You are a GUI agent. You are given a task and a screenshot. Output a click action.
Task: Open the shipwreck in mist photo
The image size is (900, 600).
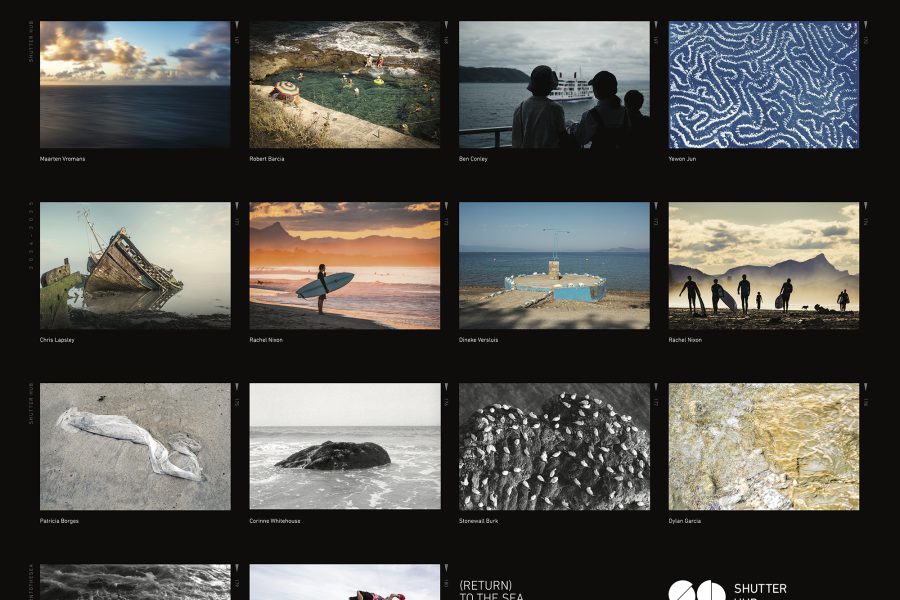coord(135,265)
